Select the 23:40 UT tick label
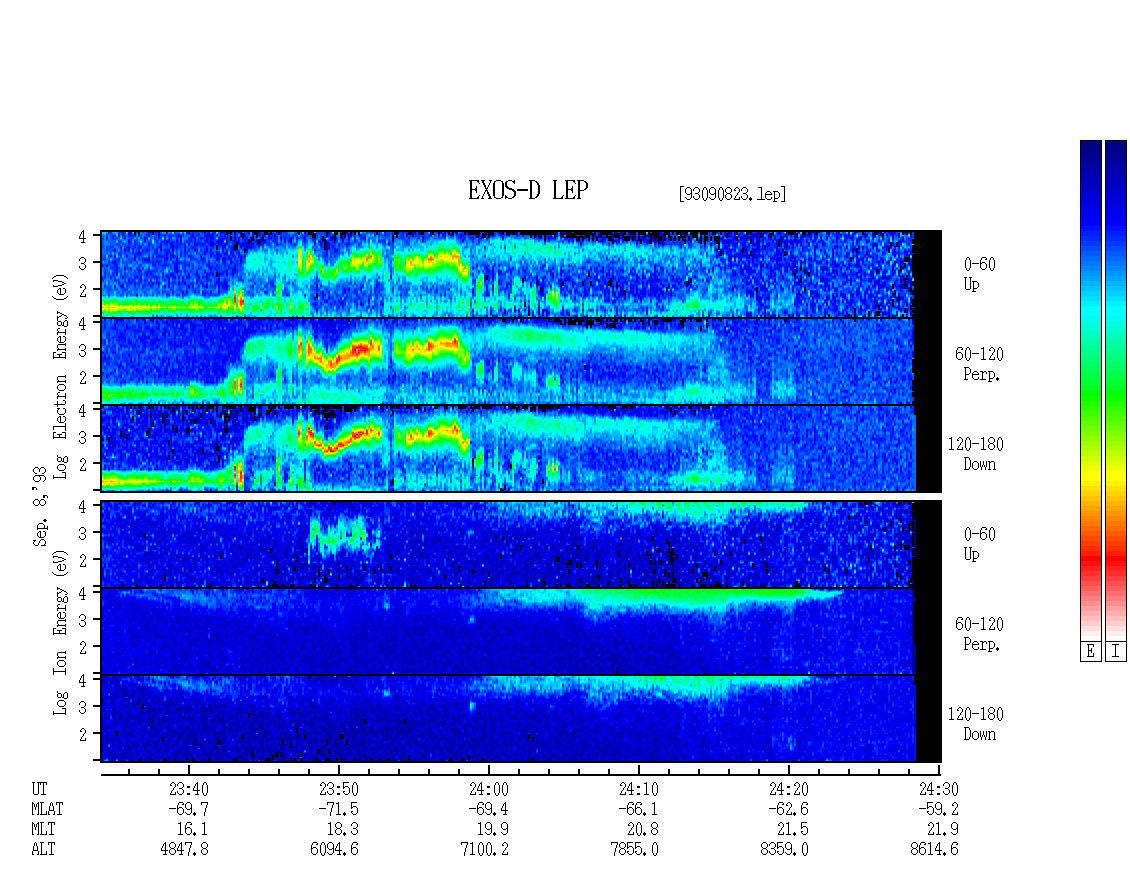Image resolution: width=1130 pixels, height=875 pixels. point(189,789)
